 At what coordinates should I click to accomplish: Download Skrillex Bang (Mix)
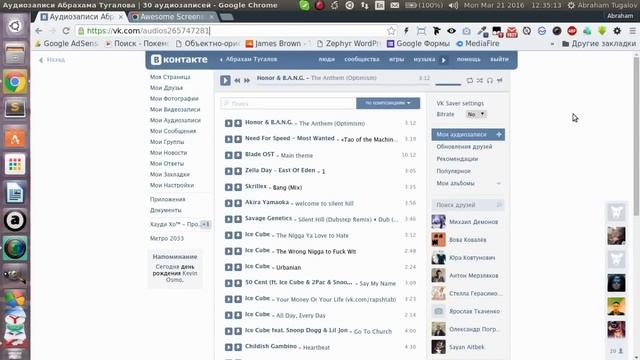[x=238, y=187]
